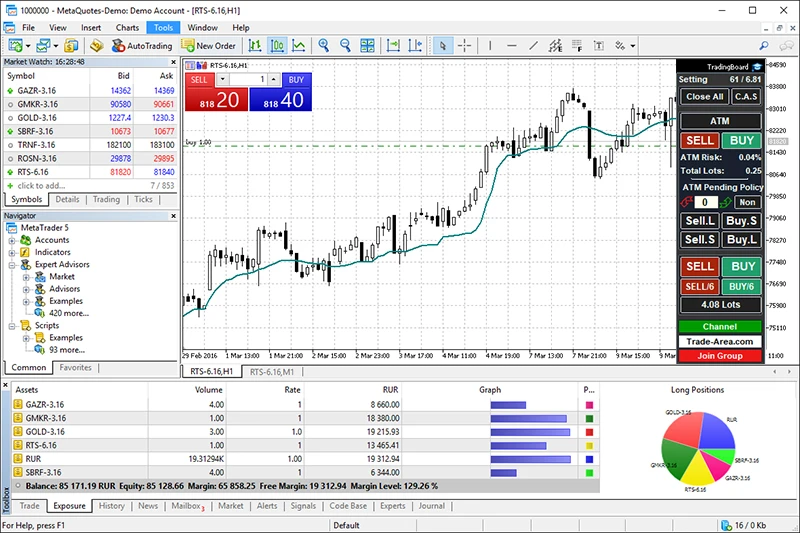Tile chart windows using the toolbar icon

[367, 46]
